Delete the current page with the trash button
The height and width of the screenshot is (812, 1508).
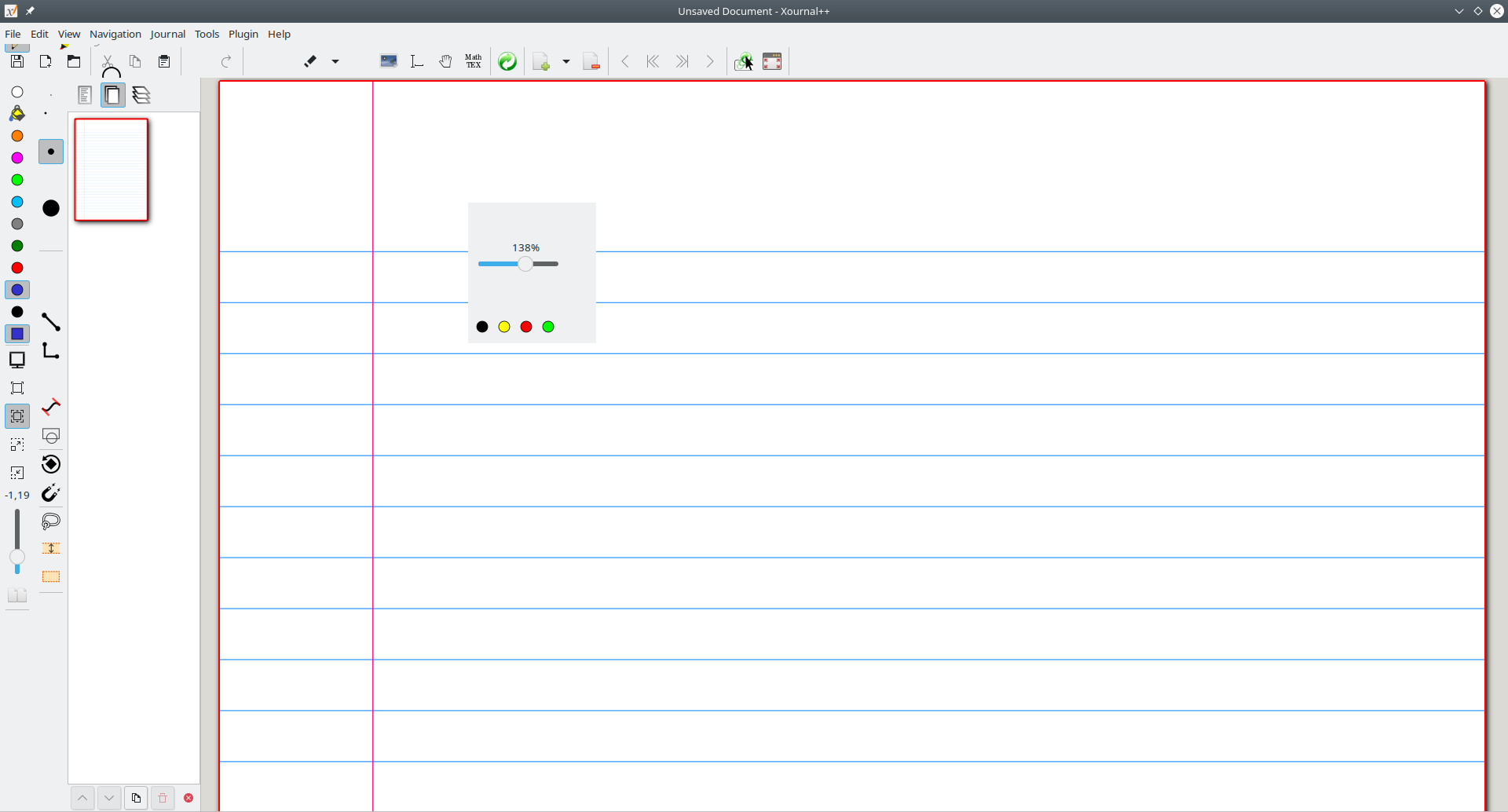[163, 798]
